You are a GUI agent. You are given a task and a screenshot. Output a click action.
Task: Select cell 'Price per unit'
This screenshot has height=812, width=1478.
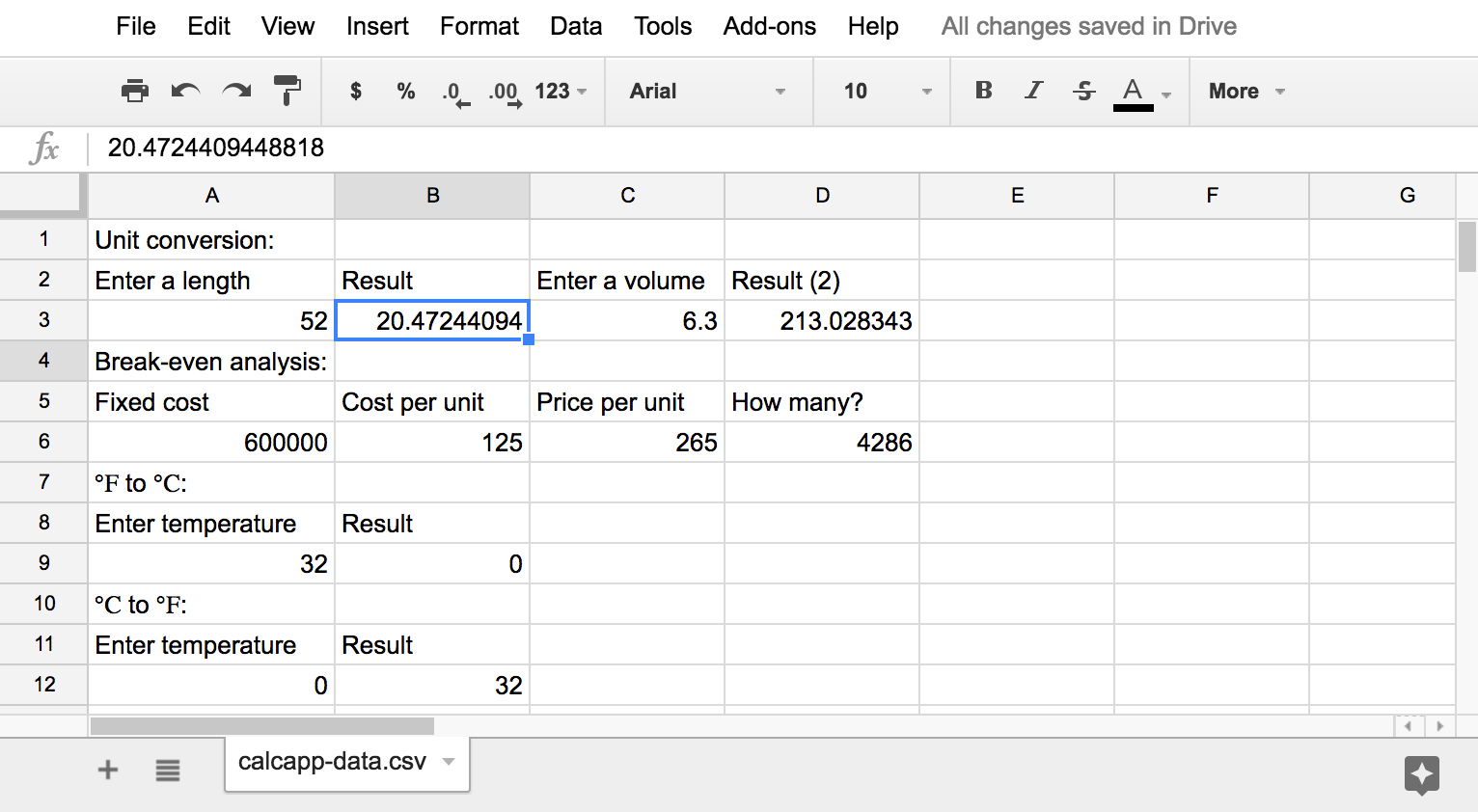click(627, 401)
